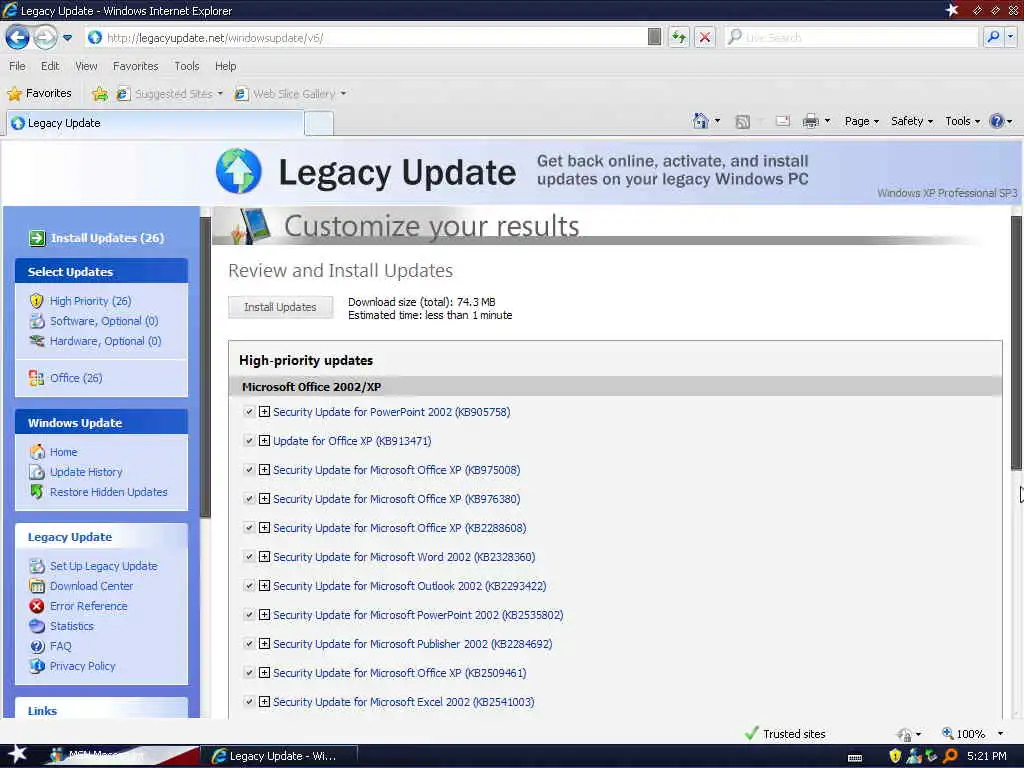Open the Download Center link
Image resolution: width=1024 pixels, height=768 pixels.
coord(81,586)
